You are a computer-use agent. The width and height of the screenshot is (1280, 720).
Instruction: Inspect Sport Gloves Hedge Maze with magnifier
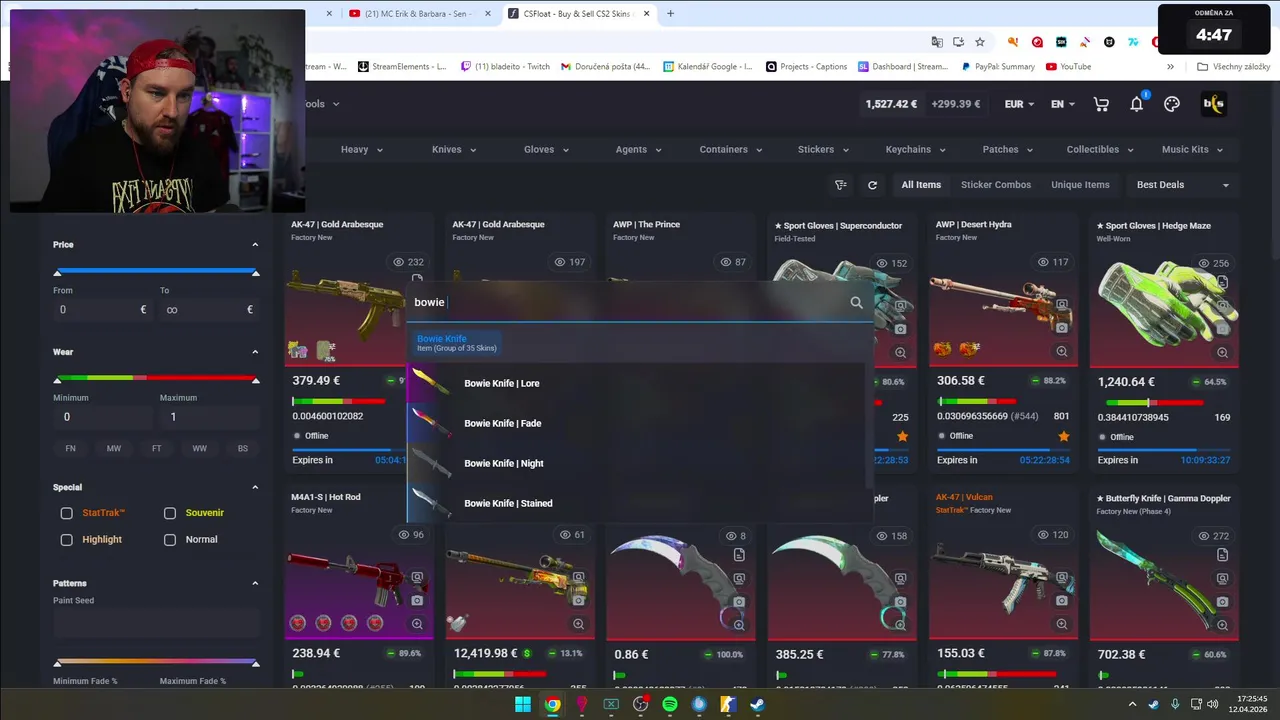[1222, 352]
